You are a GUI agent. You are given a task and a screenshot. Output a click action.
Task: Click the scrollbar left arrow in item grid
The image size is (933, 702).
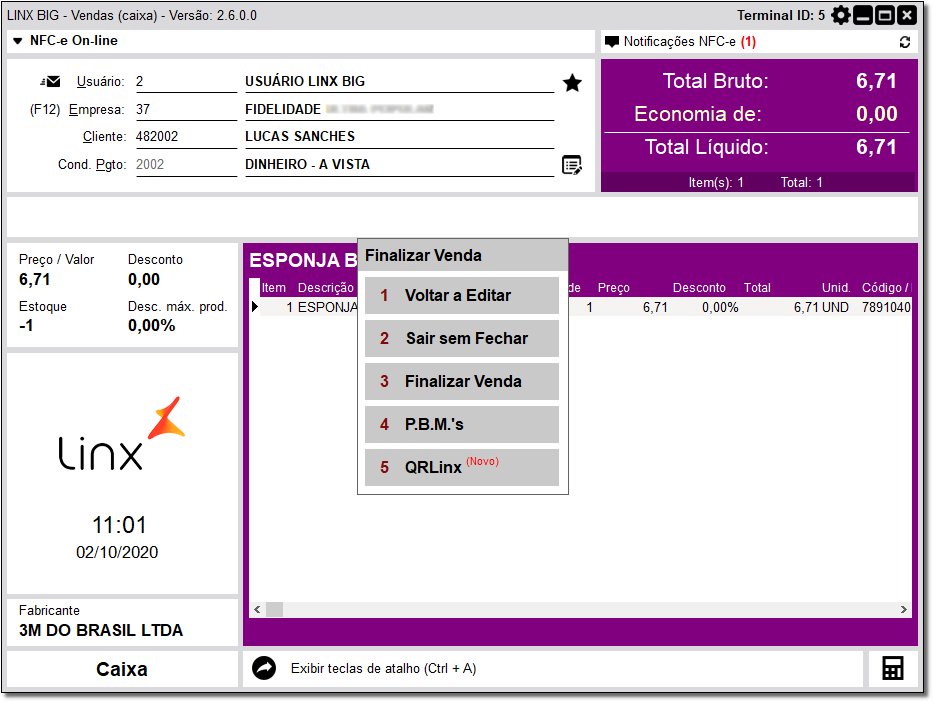point(257,609)
